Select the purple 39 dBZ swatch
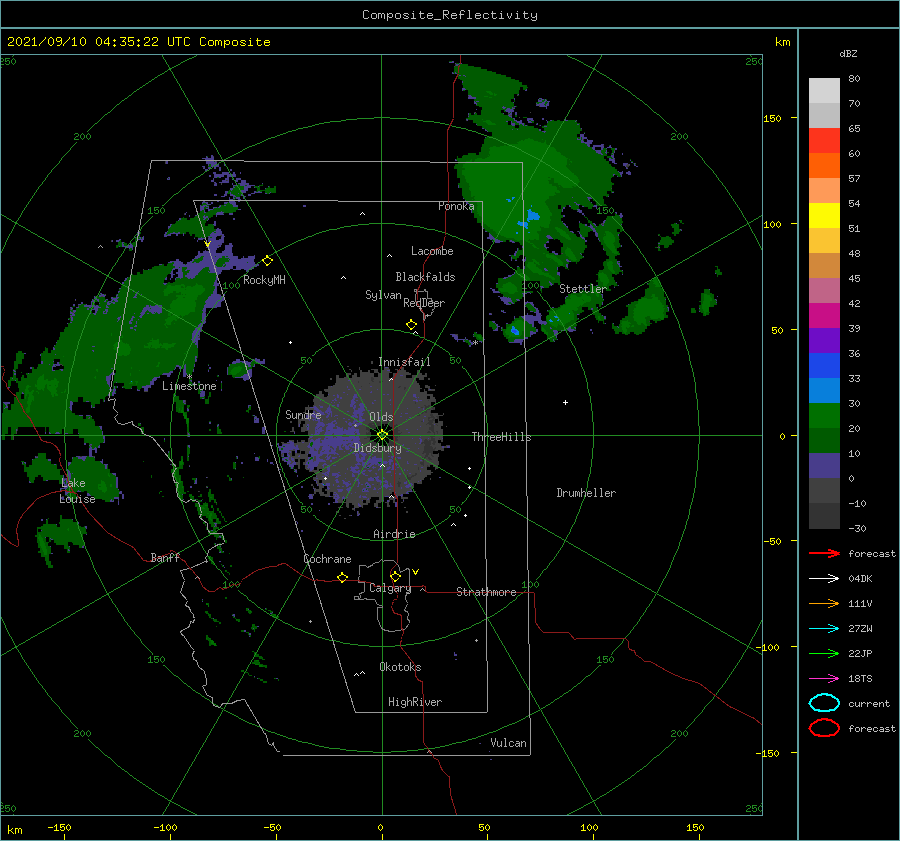Screen dimensions: 900x841 (824, 340)
